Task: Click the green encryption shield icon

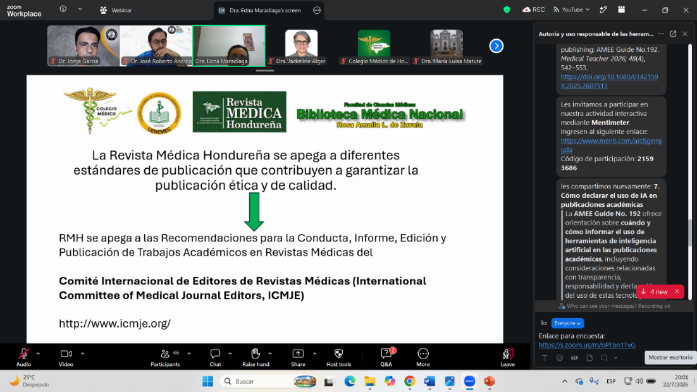Action: point(507,9)
